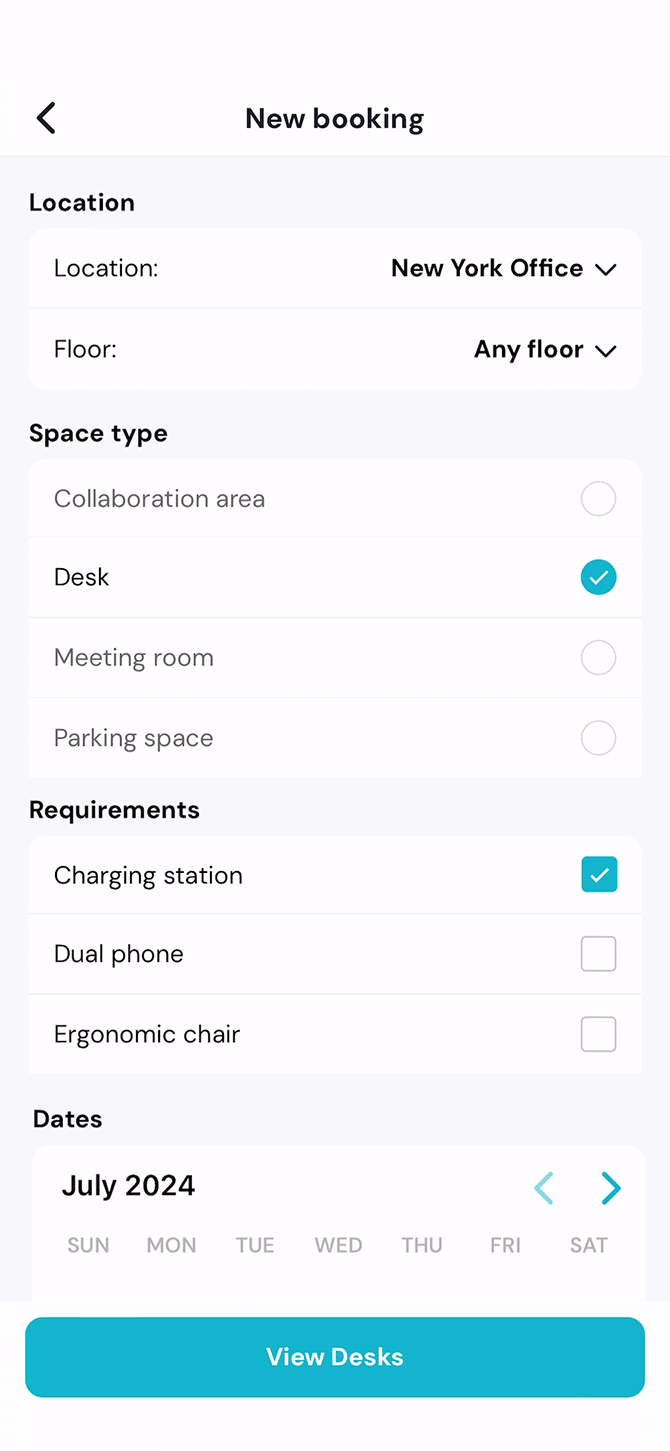Choose Parking space radio button
The width and height of the screenshot is (670, 1451).
598,738
